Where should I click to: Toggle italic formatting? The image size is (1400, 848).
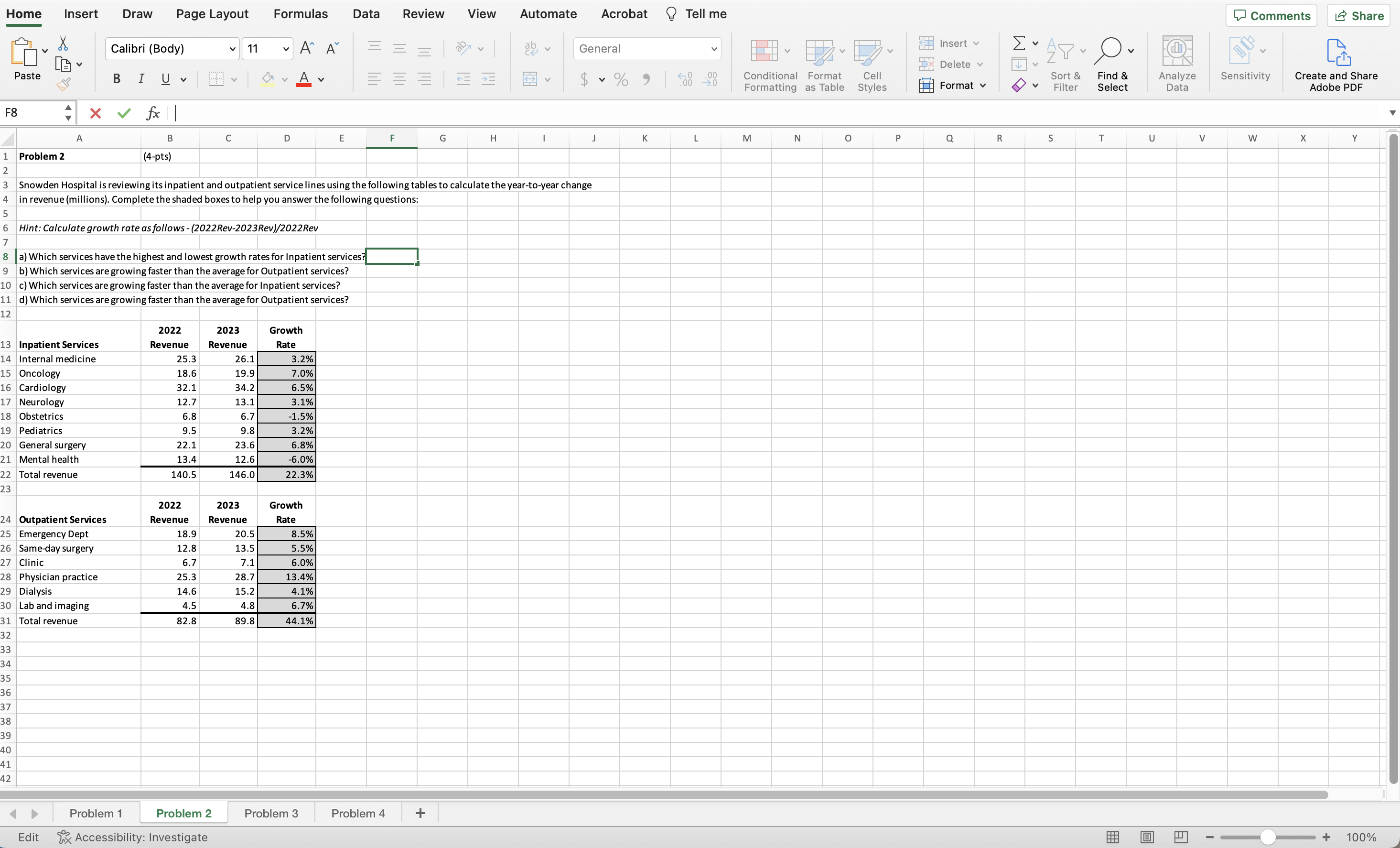click(140, 79)
